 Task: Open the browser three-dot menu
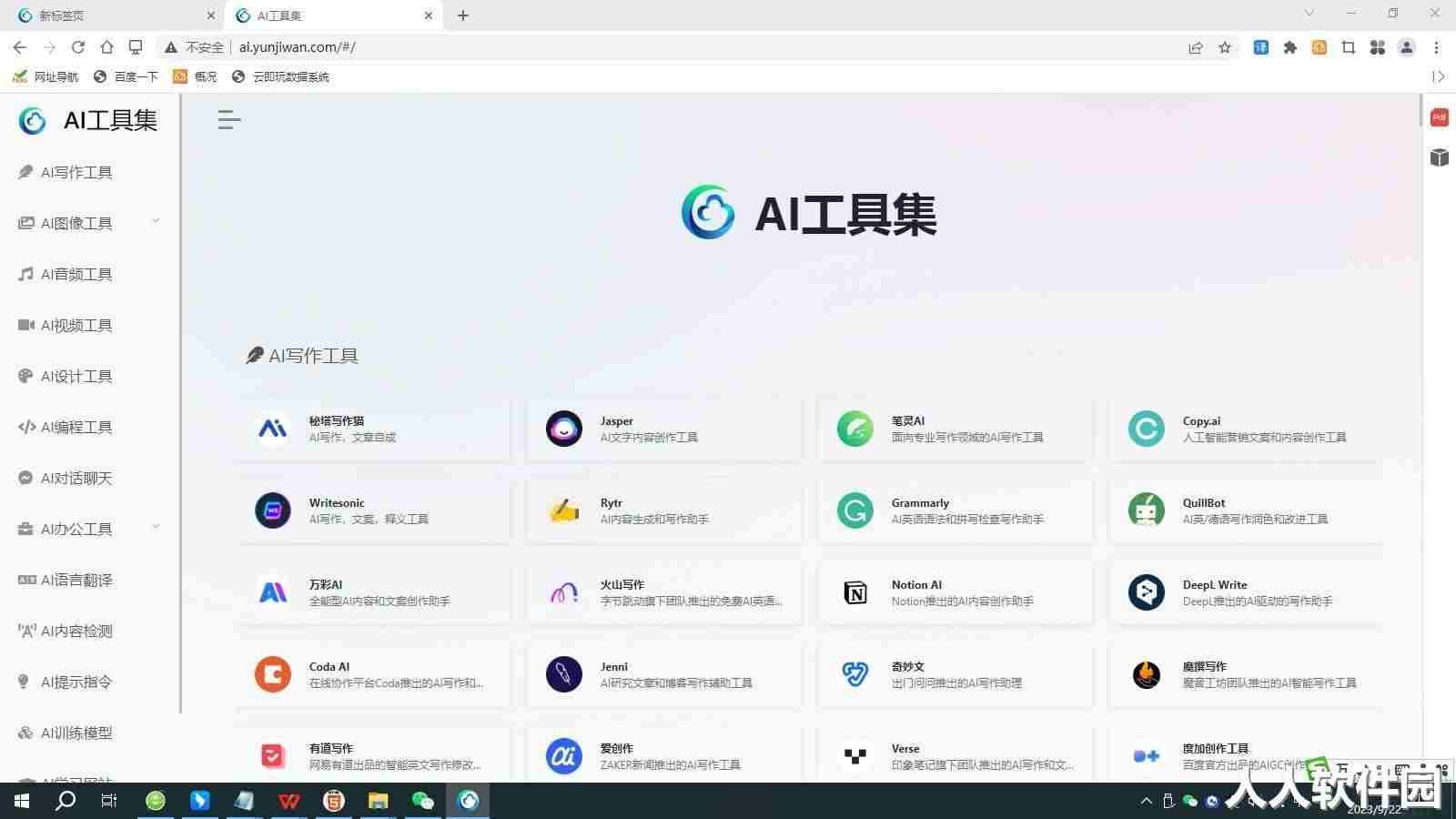[1436, 47]
